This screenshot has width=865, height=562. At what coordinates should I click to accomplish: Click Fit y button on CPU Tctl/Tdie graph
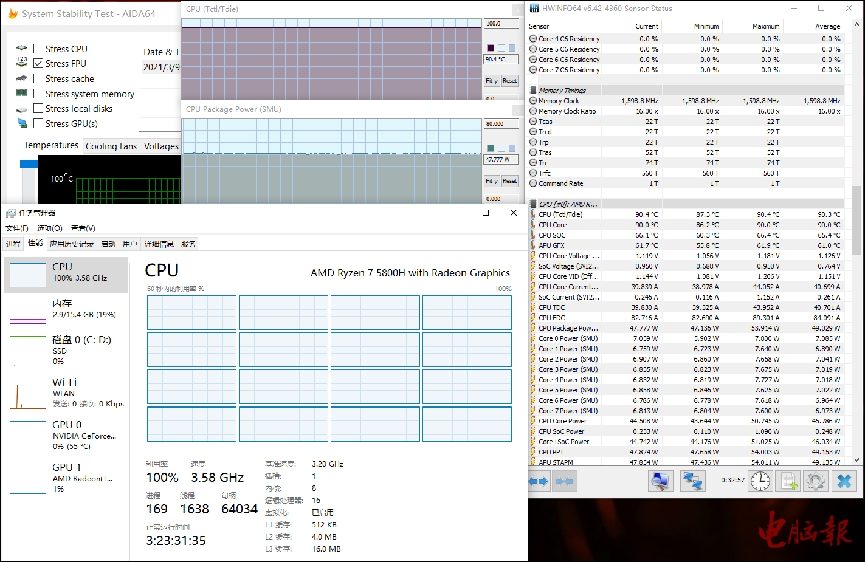click(x=491, y=81)
